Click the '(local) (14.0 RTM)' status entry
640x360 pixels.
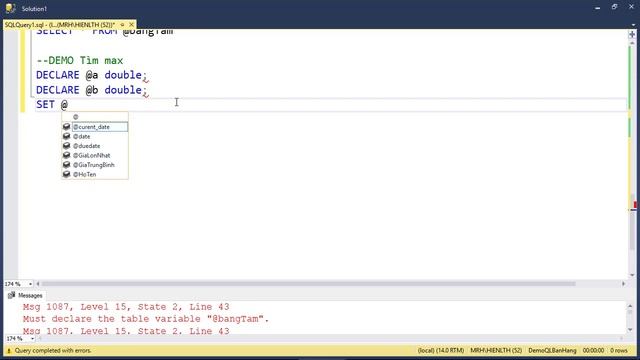click(441, 351)
